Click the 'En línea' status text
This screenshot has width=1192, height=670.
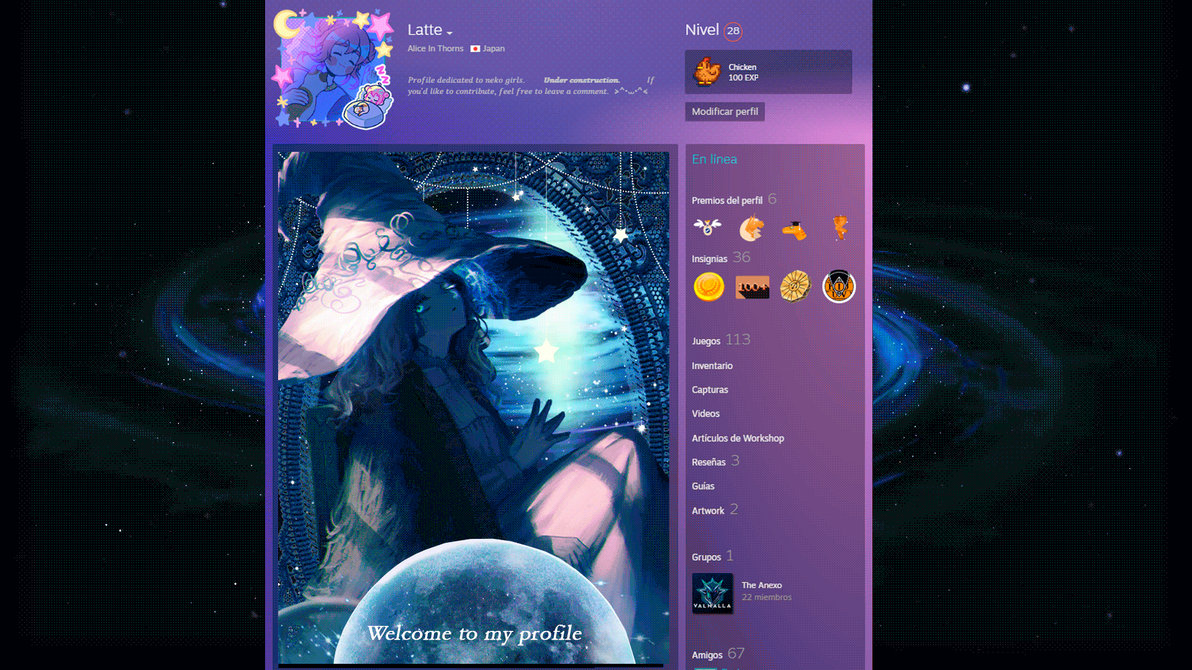715,159
